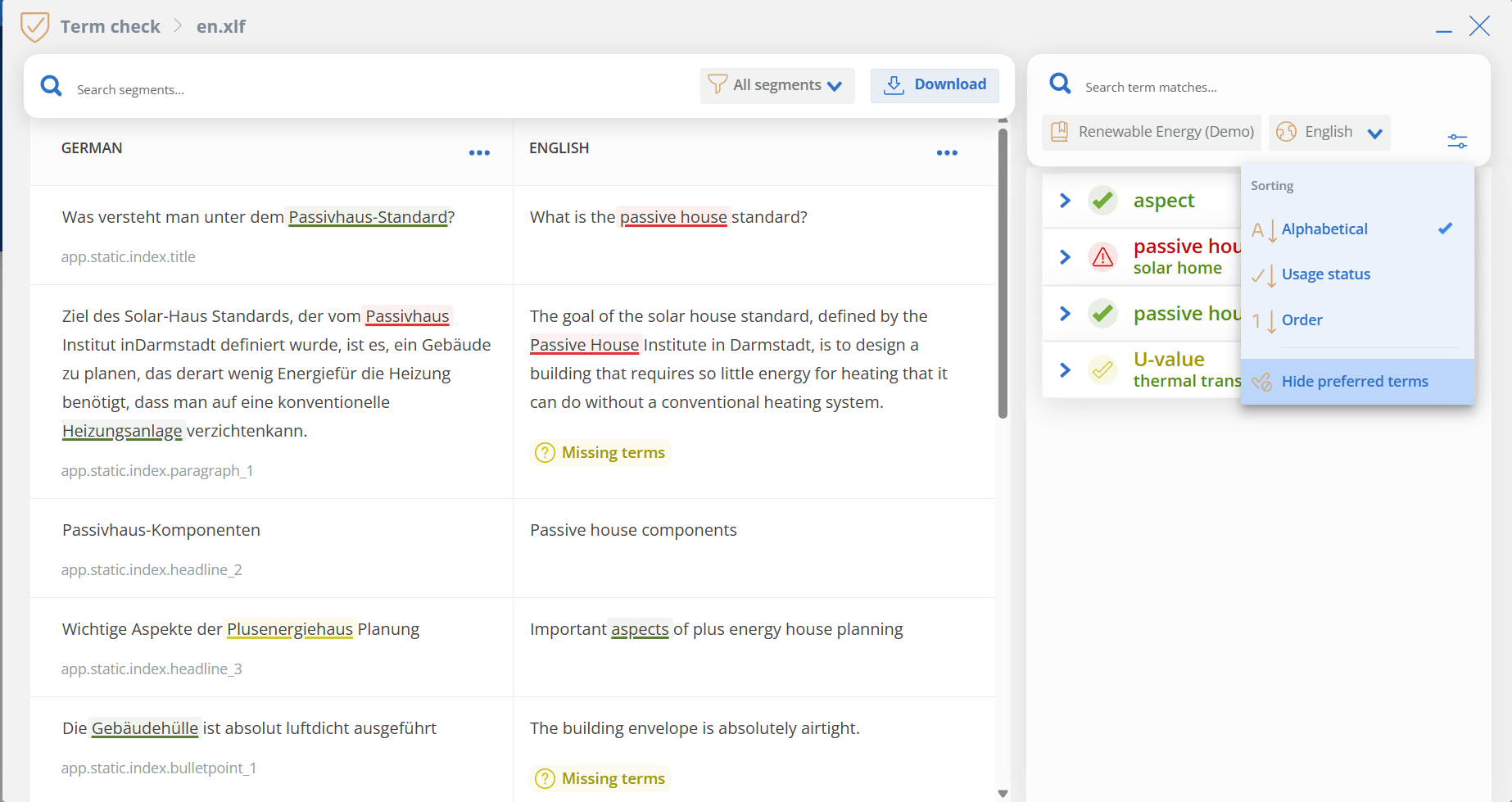The height and width of the screenshot is (802, 1512).
Task: Click Term check breadcrumb link
Action: tap(111, 26)
